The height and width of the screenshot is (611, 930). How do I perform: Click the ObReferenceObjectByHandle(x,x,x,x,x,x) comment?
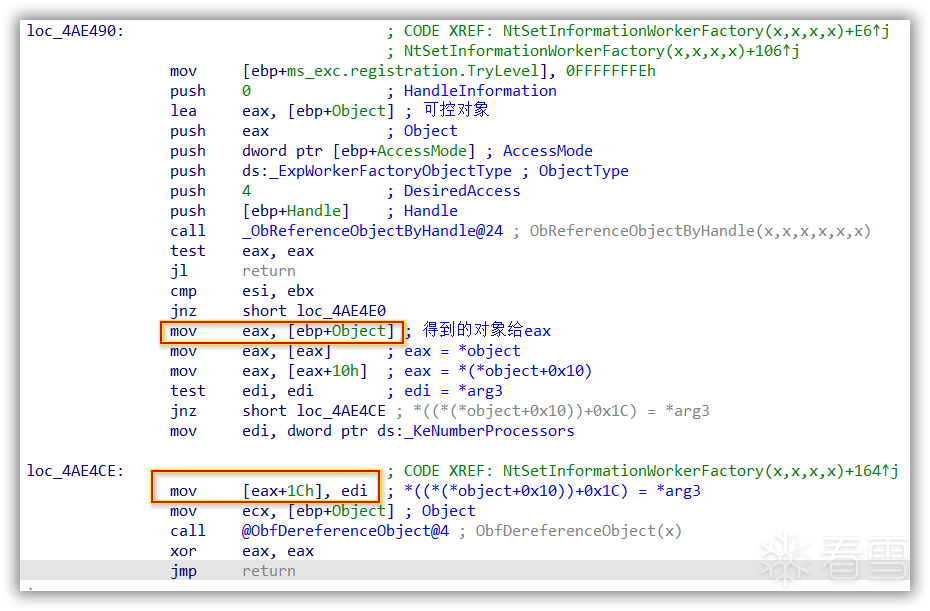(700, 231)
